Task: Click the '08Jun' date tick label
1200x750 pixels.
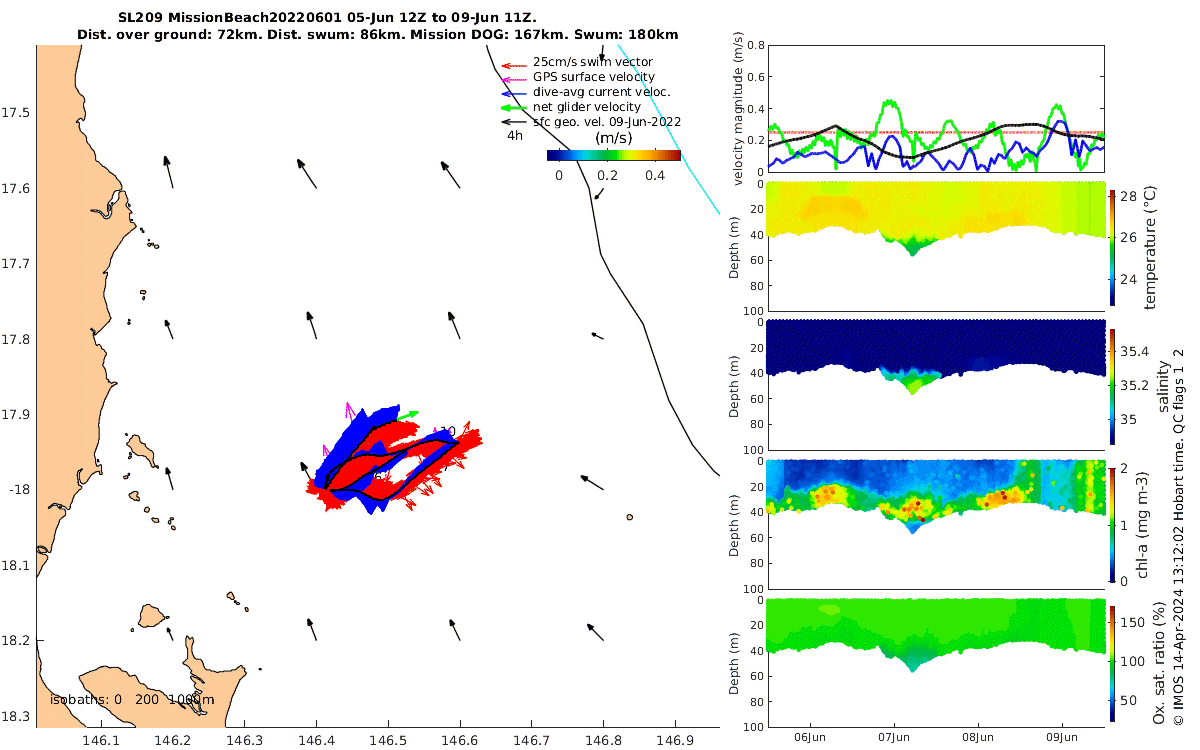Action: (x=978, y=738)
